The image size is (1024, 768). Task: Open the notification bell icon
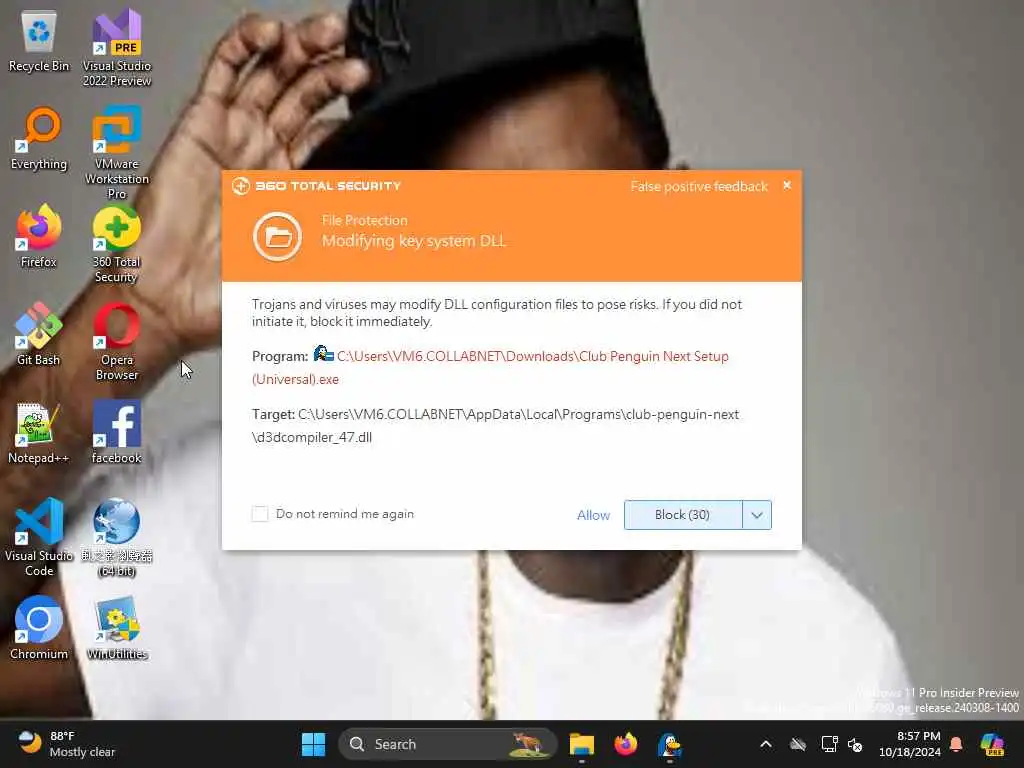[x=956, y=744]
